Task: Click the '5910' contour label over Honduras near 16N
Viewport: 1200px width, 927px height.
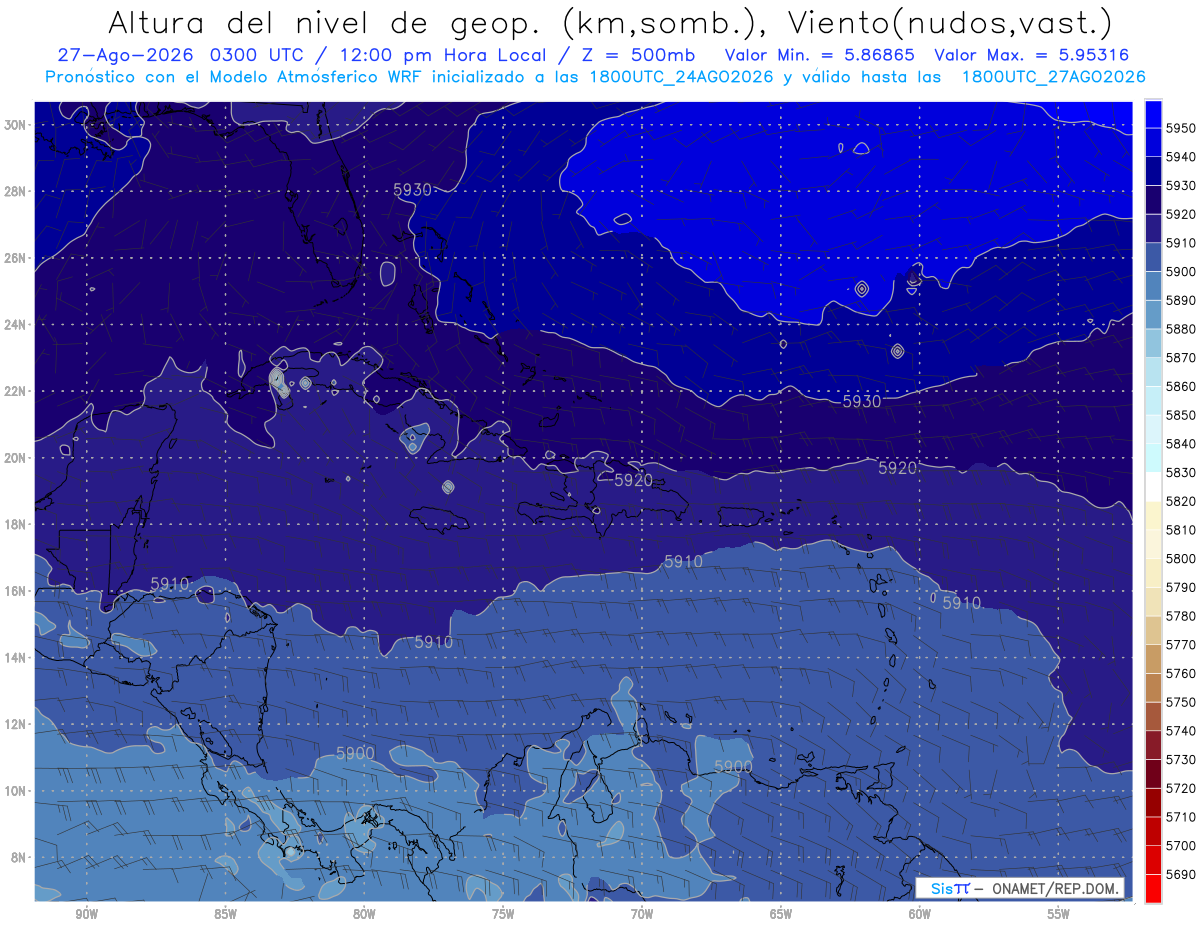Action: 170,584
